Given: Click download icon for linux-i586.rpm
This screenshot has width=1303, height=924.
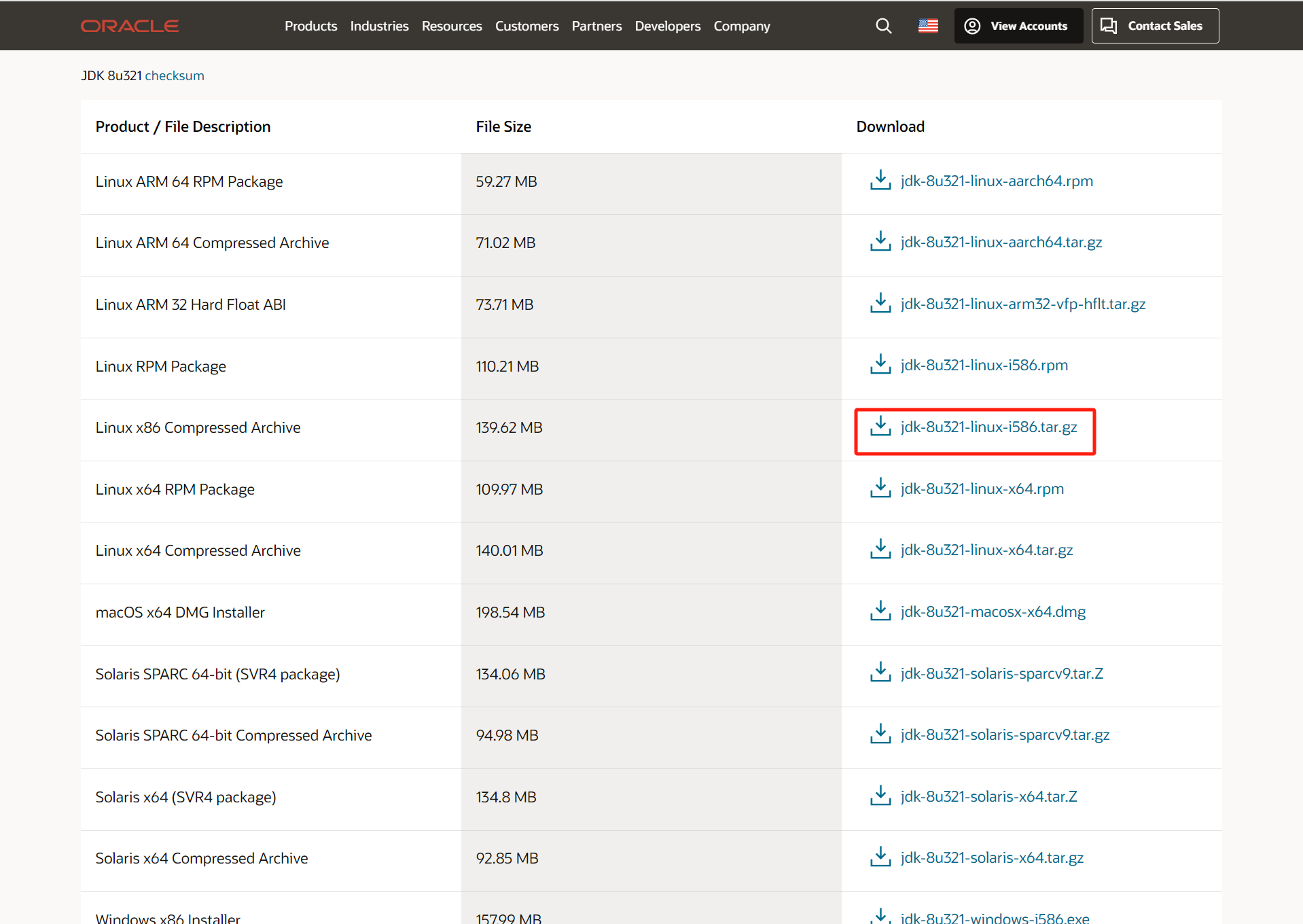Looking at the screenshot, I should tap(880, 365).
